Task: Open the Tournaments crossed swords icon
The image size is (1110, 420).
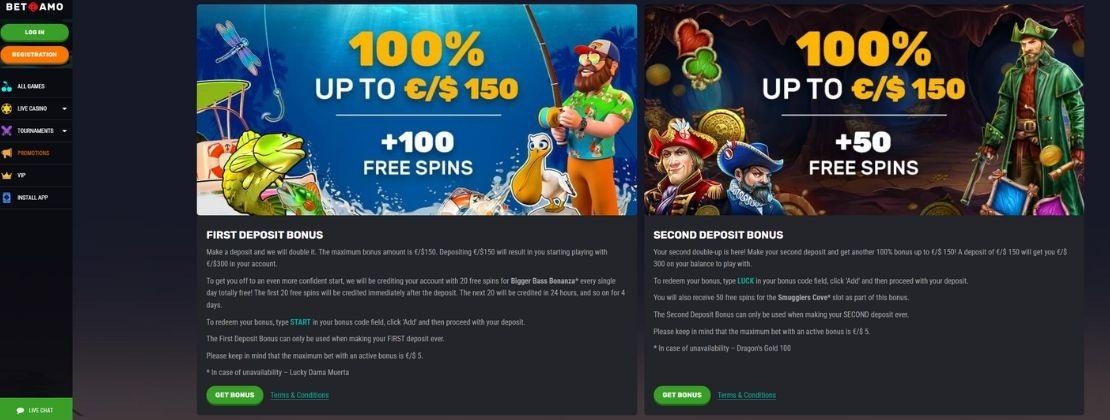Action: click(x=7, y=131)
